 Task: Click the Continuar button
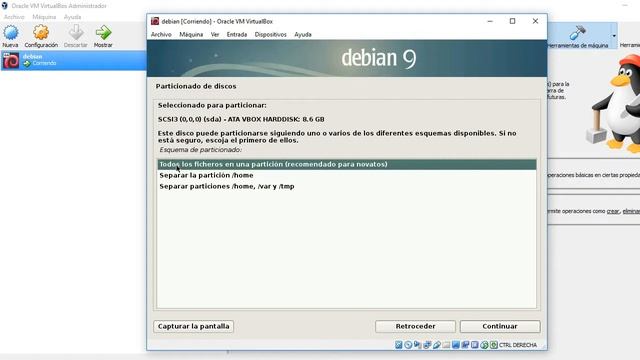point(500,326)
